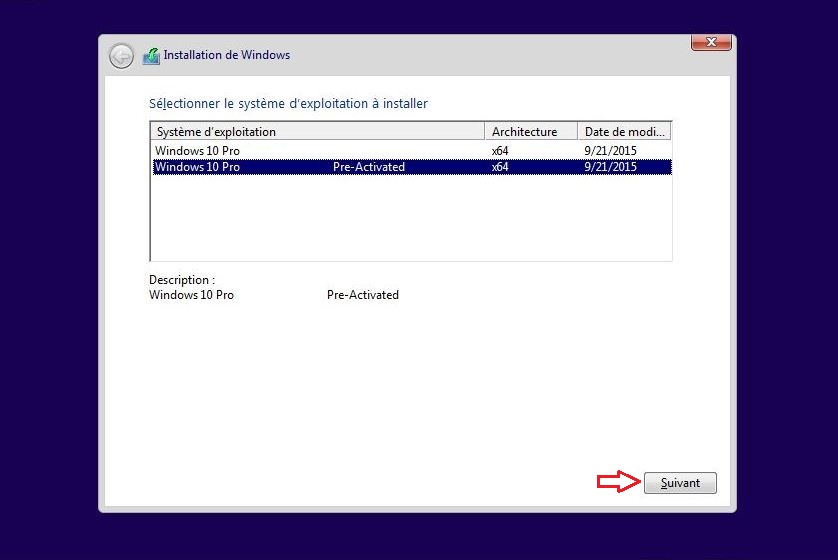
Task: Click the 9/21/2015 date in the Pre-Activated row
Action: [x=610, y=167]
